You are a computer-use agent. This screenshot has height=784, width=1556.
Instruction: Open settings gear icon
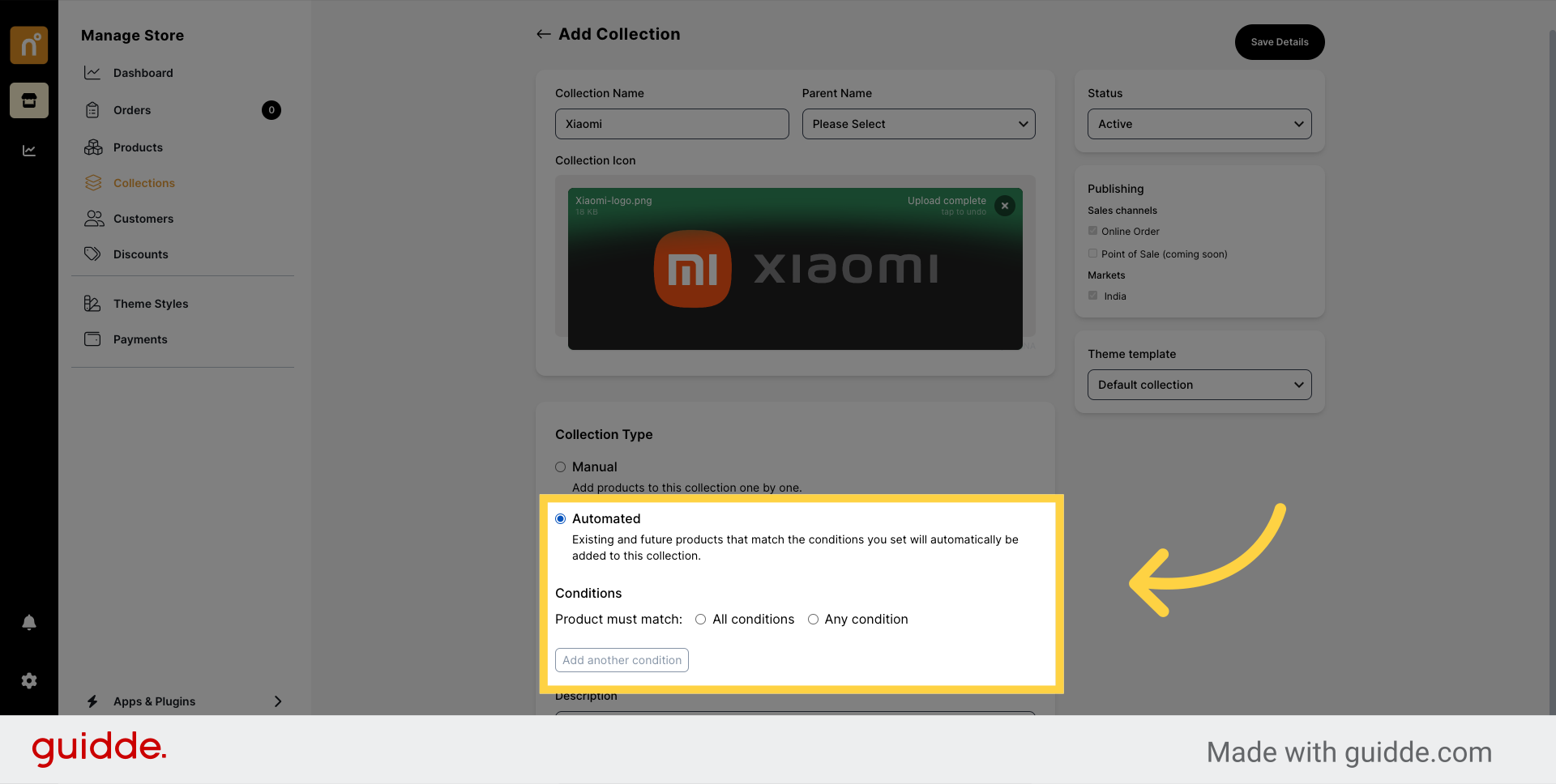(x=29, y=681)
